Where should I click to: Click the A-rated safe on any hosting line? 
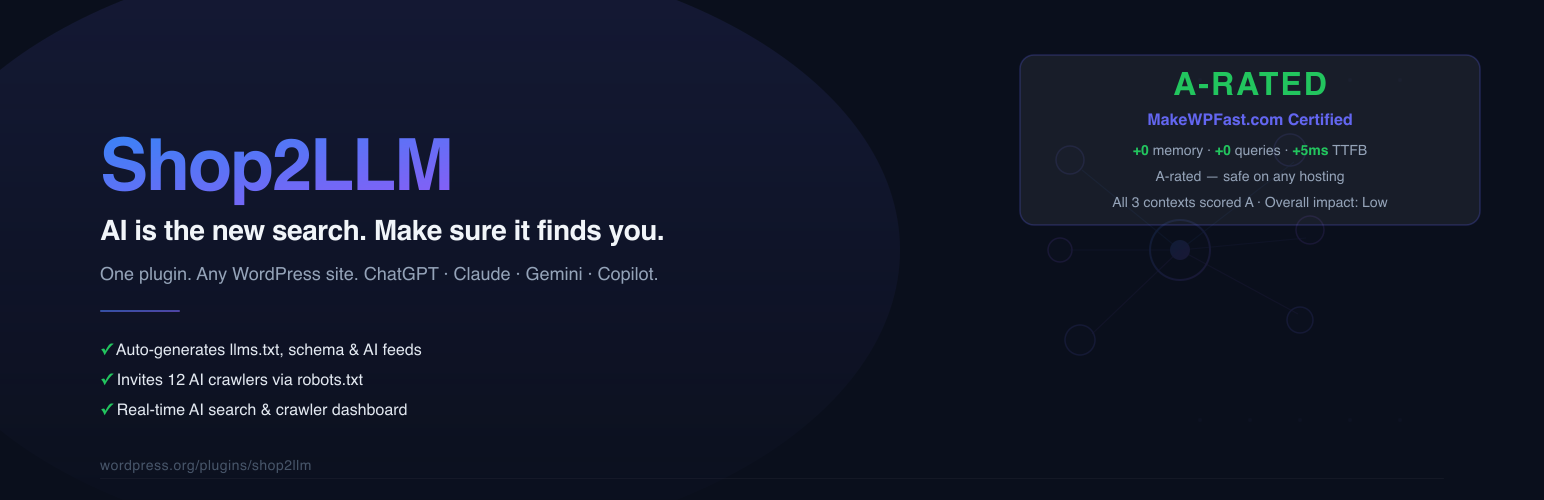coord(1250,177)
